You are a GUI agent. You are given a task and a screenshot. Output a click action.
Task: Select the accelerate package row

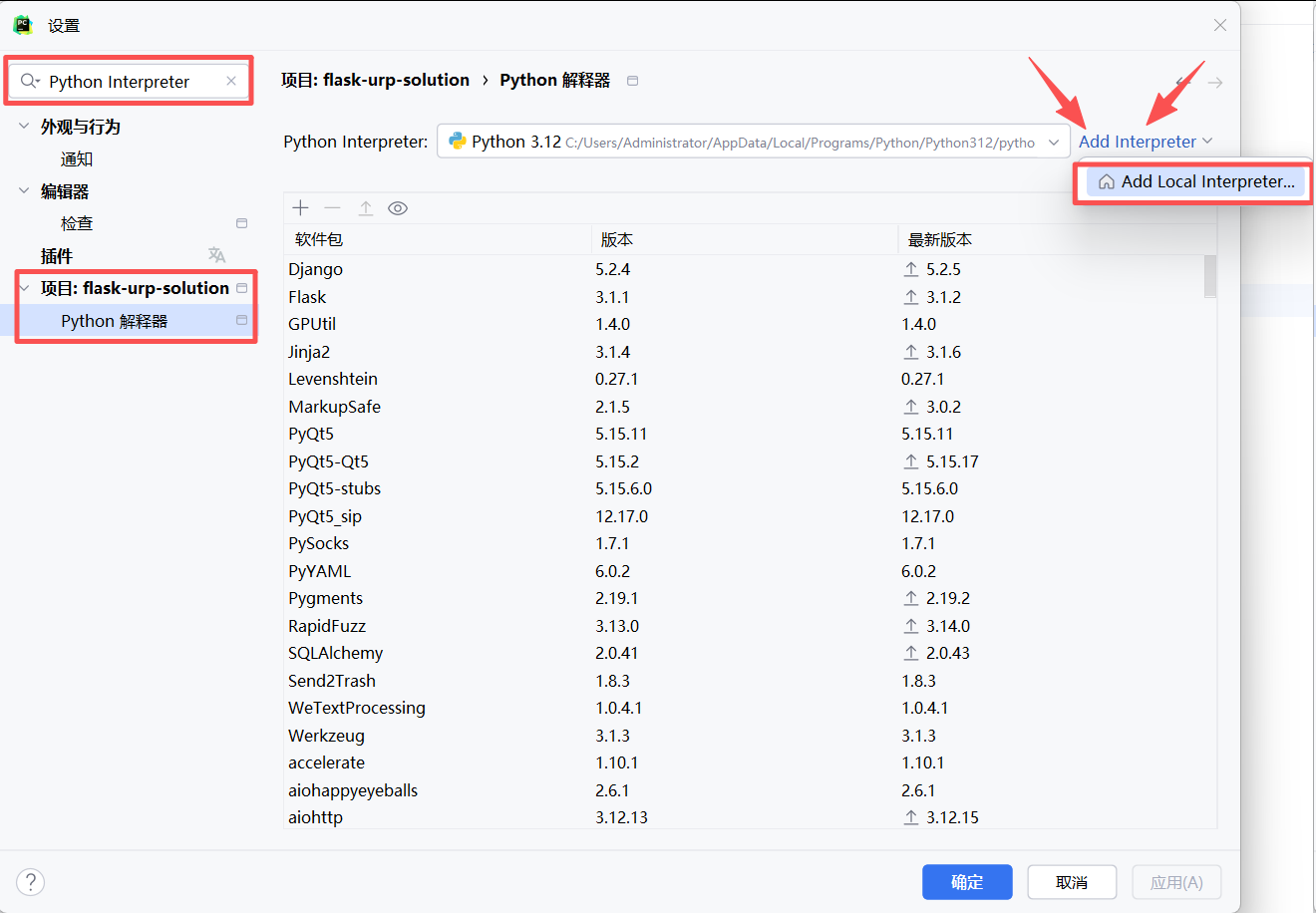[x=744, y=762]
